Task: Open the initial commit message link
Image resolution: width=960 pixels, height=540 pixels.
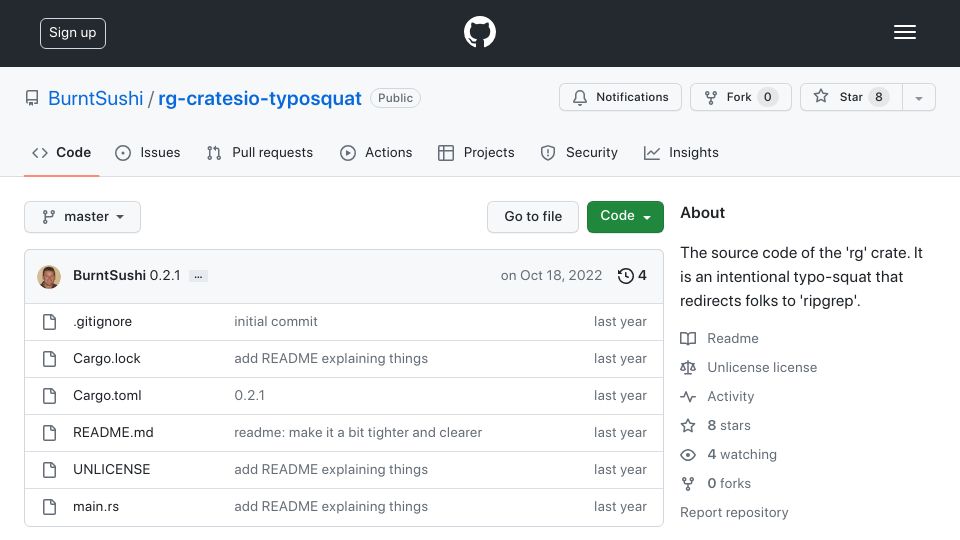Action: (276, 321)
